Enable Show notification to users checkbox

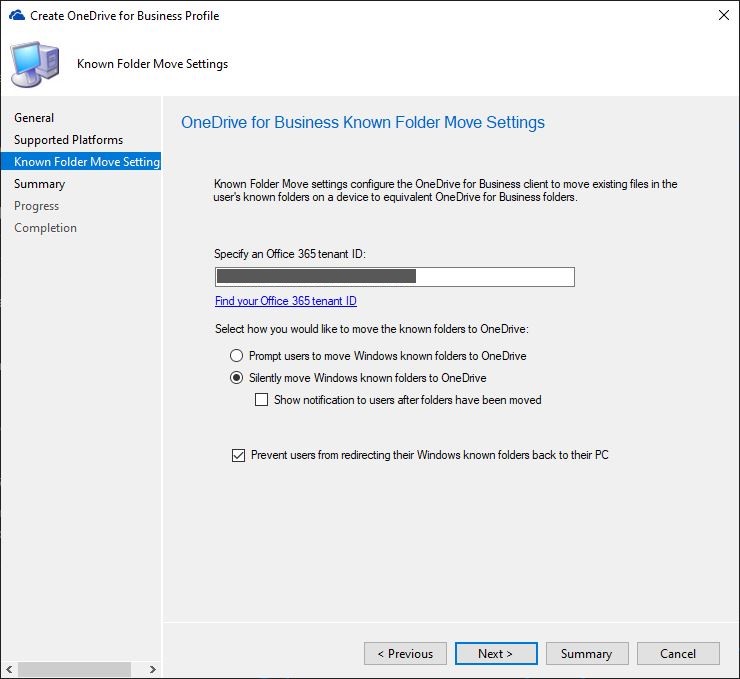[x=261, y=400]
